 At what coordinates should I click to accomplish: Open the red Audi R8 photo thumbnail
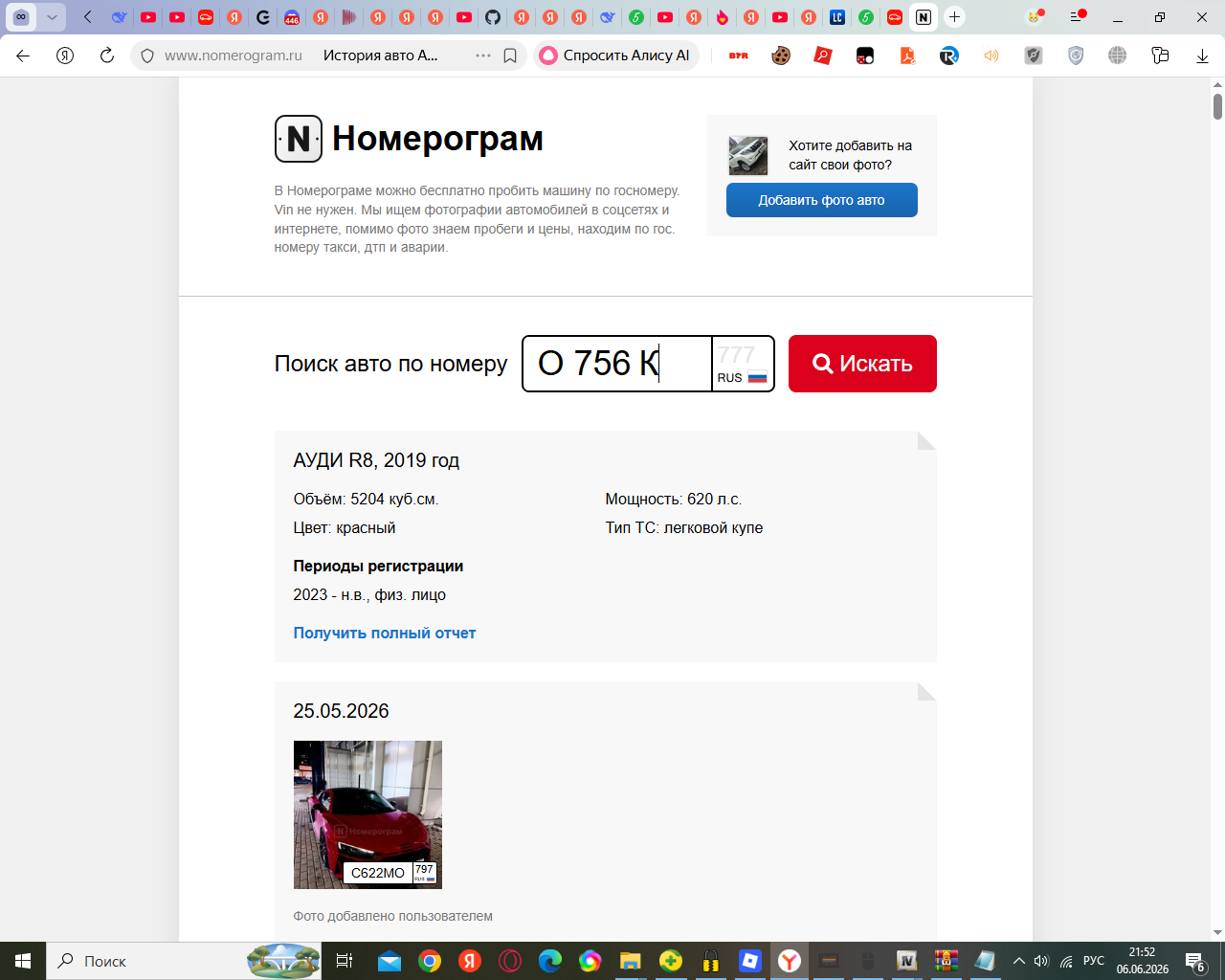[x=367, y=814]
